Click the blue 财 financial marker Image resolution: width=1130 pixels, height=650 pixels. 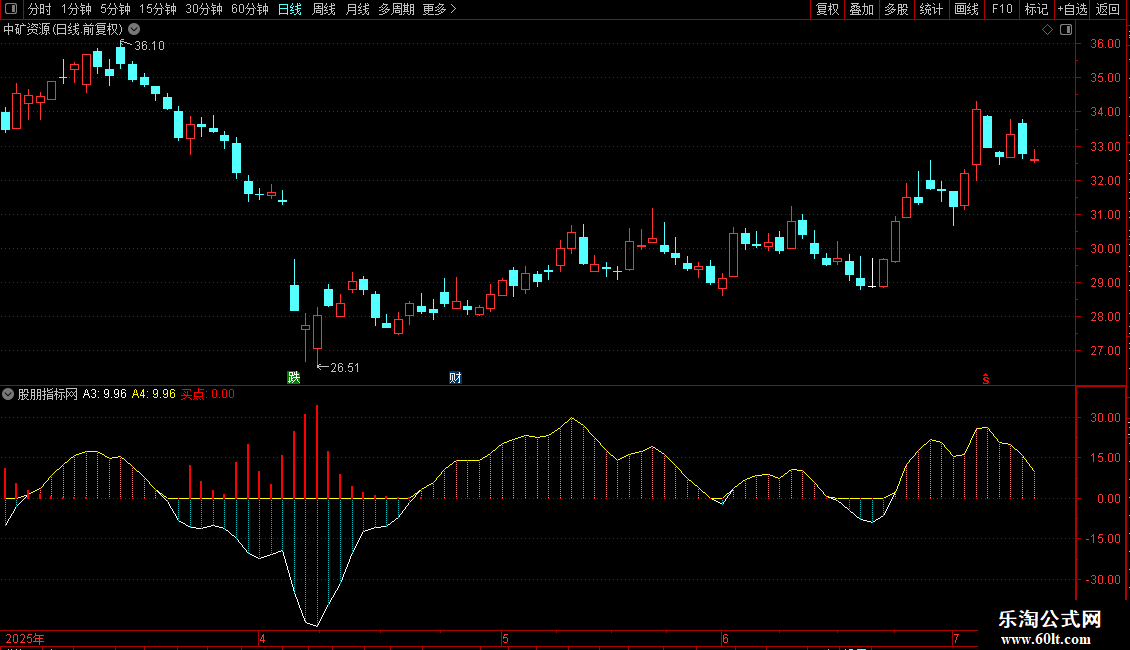pos(455,377)
